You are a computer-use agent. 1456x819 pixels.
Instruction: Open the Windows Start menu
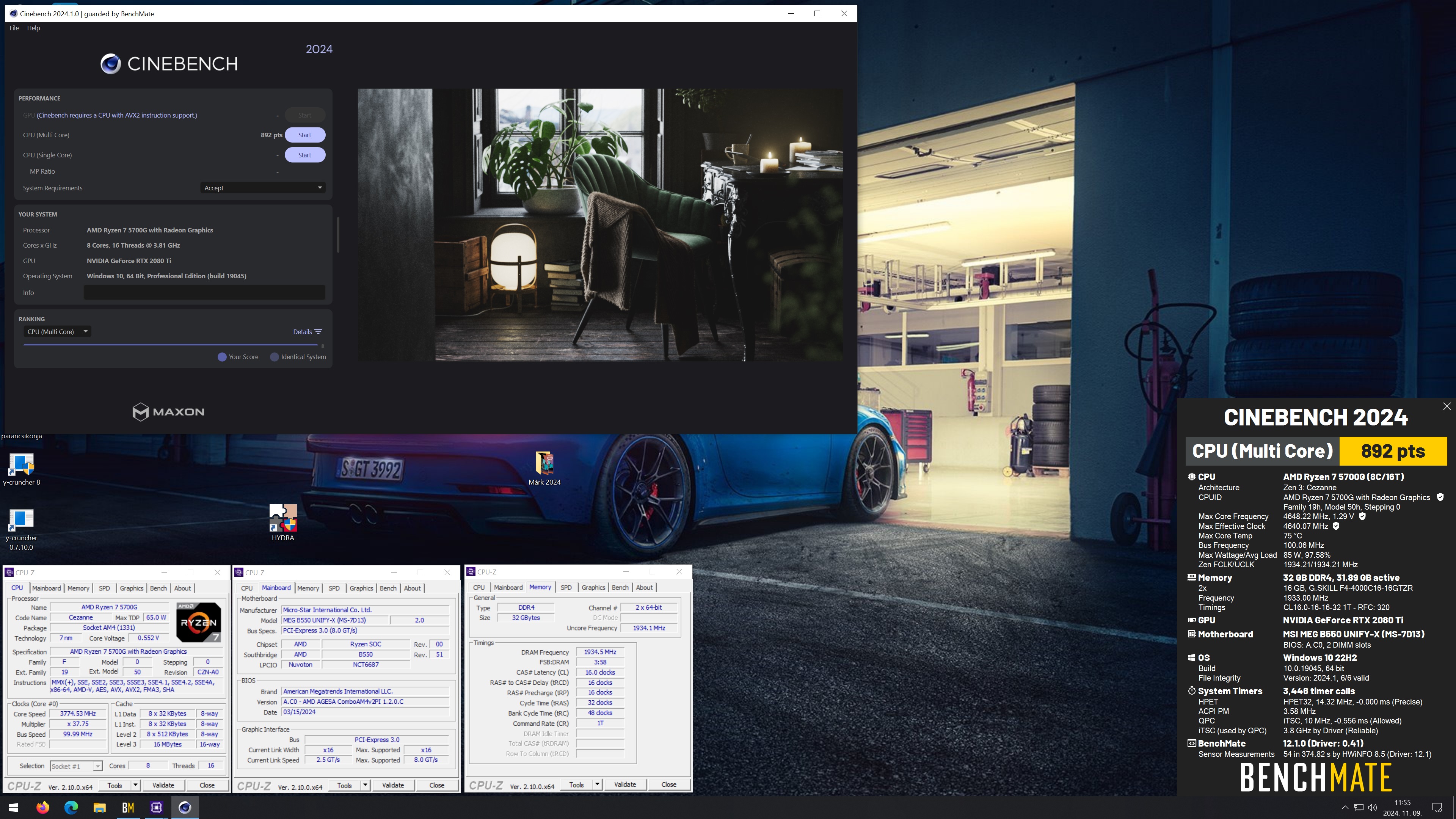14,807
